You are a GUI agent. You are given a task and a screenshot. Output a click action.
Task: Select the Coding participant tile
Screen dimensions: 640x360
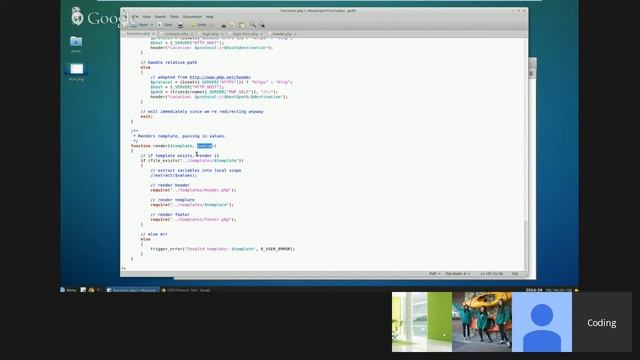(x=602, y=322)
